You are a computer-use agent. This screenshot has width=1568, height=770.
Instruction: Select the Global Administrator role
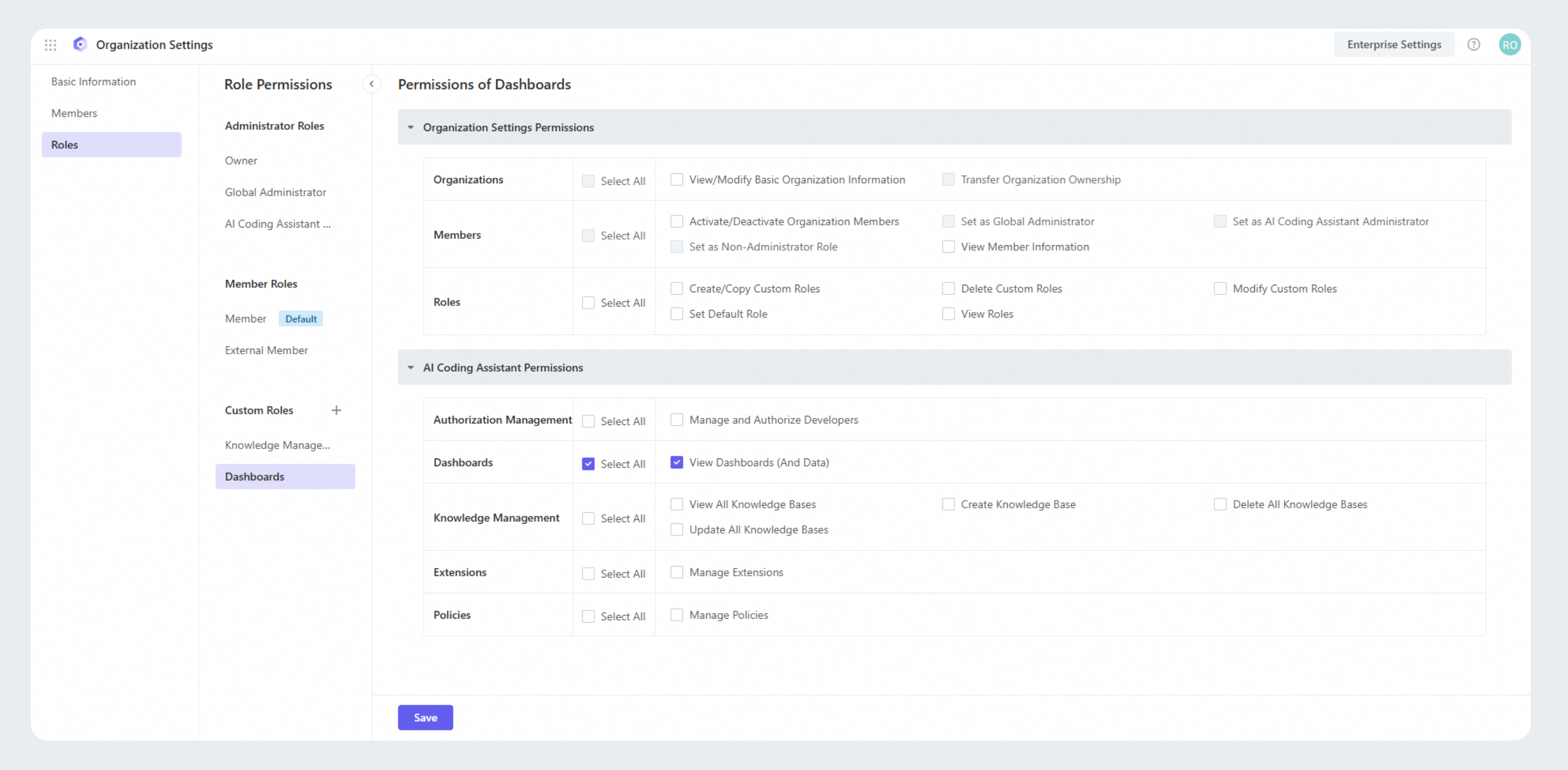click(275, 192)
